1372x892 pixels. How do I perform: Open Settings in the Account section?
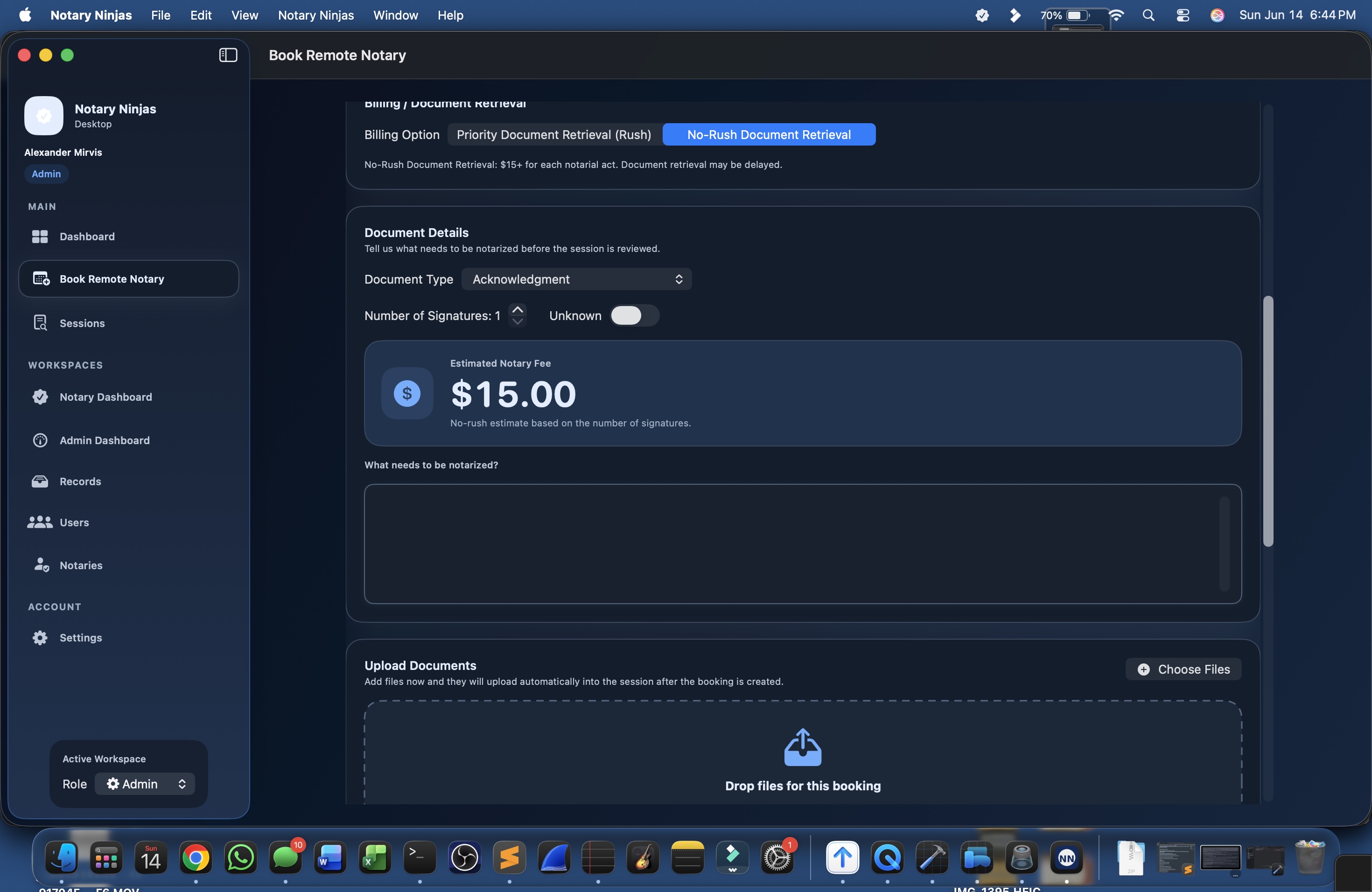pyautogui.click(x=128, y=637)
